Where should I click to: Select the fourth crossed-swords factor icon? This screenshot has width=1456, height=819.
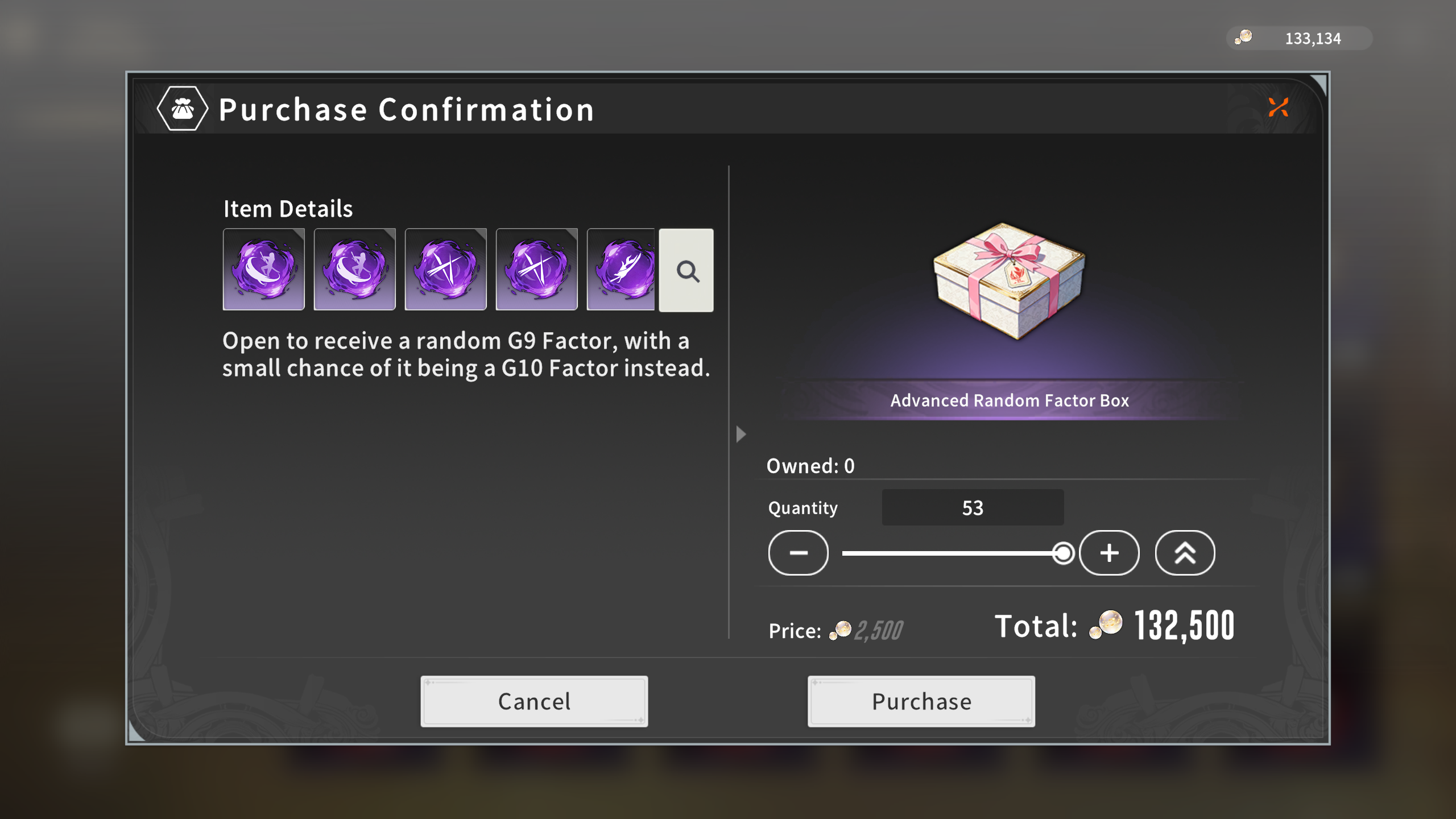click(537, 269)
